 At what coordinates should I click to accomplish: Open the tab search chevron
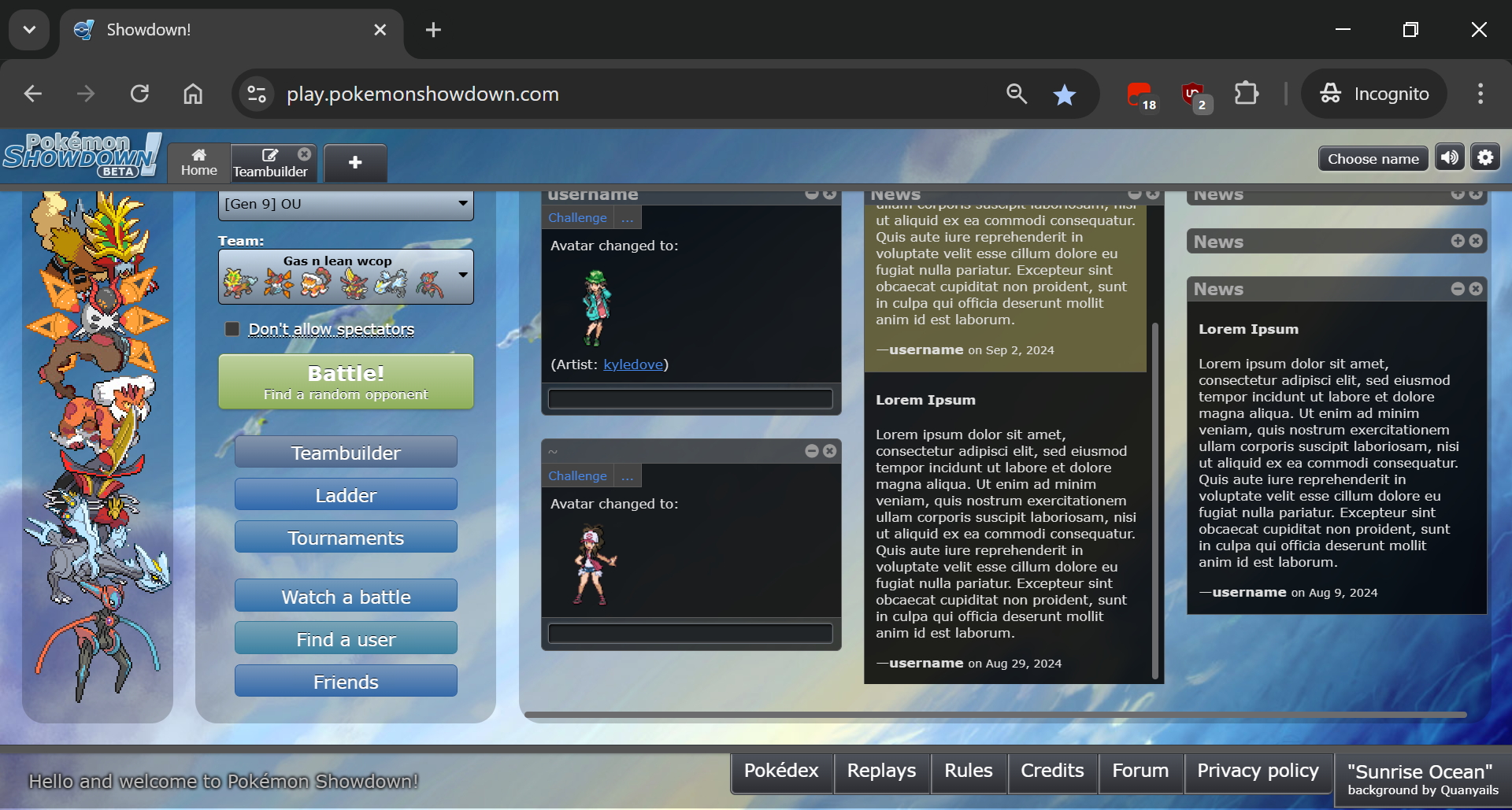pyautogui.click(x=29, y=30)
